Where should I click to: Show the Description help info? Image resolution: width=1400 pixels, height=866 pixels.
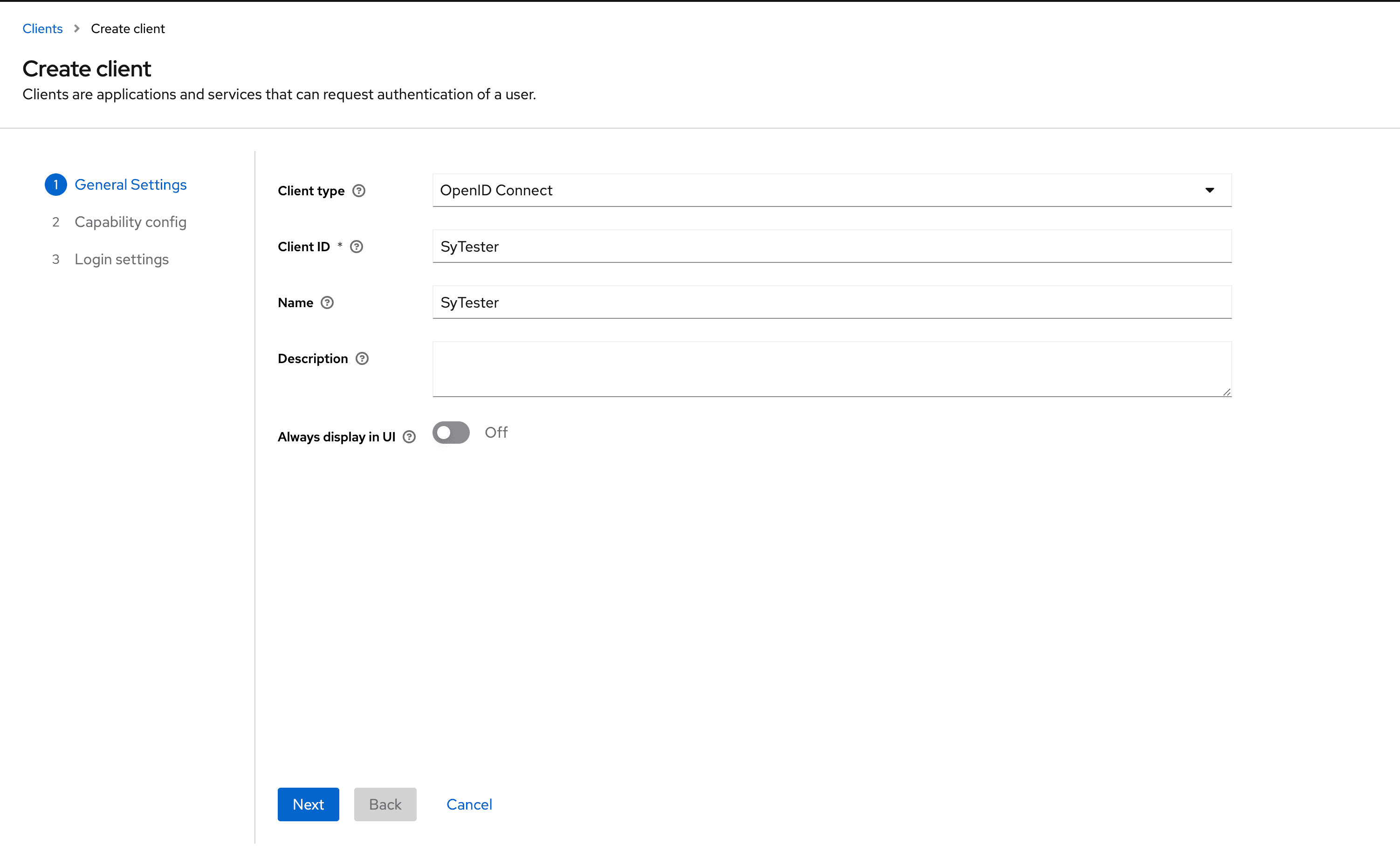[362, 358]
